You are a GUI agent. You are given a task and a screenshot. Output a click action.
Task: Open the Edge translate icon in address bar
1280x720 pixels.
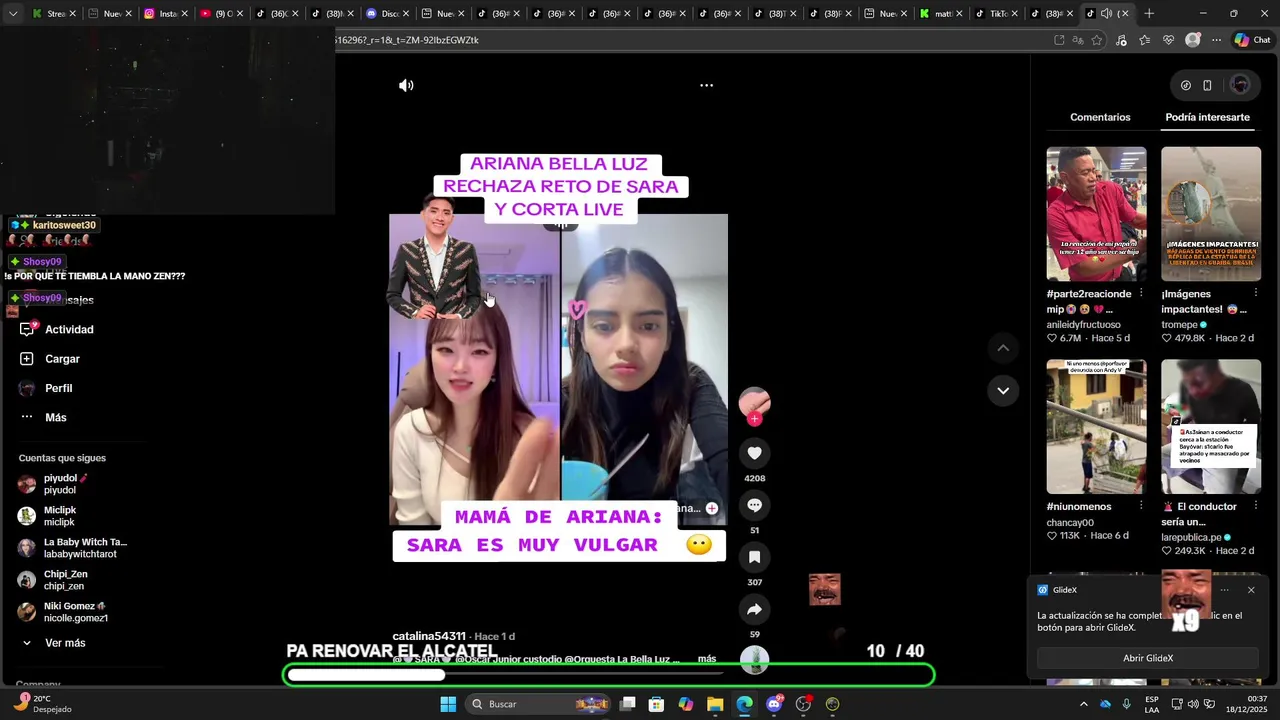click(1078, 40)
